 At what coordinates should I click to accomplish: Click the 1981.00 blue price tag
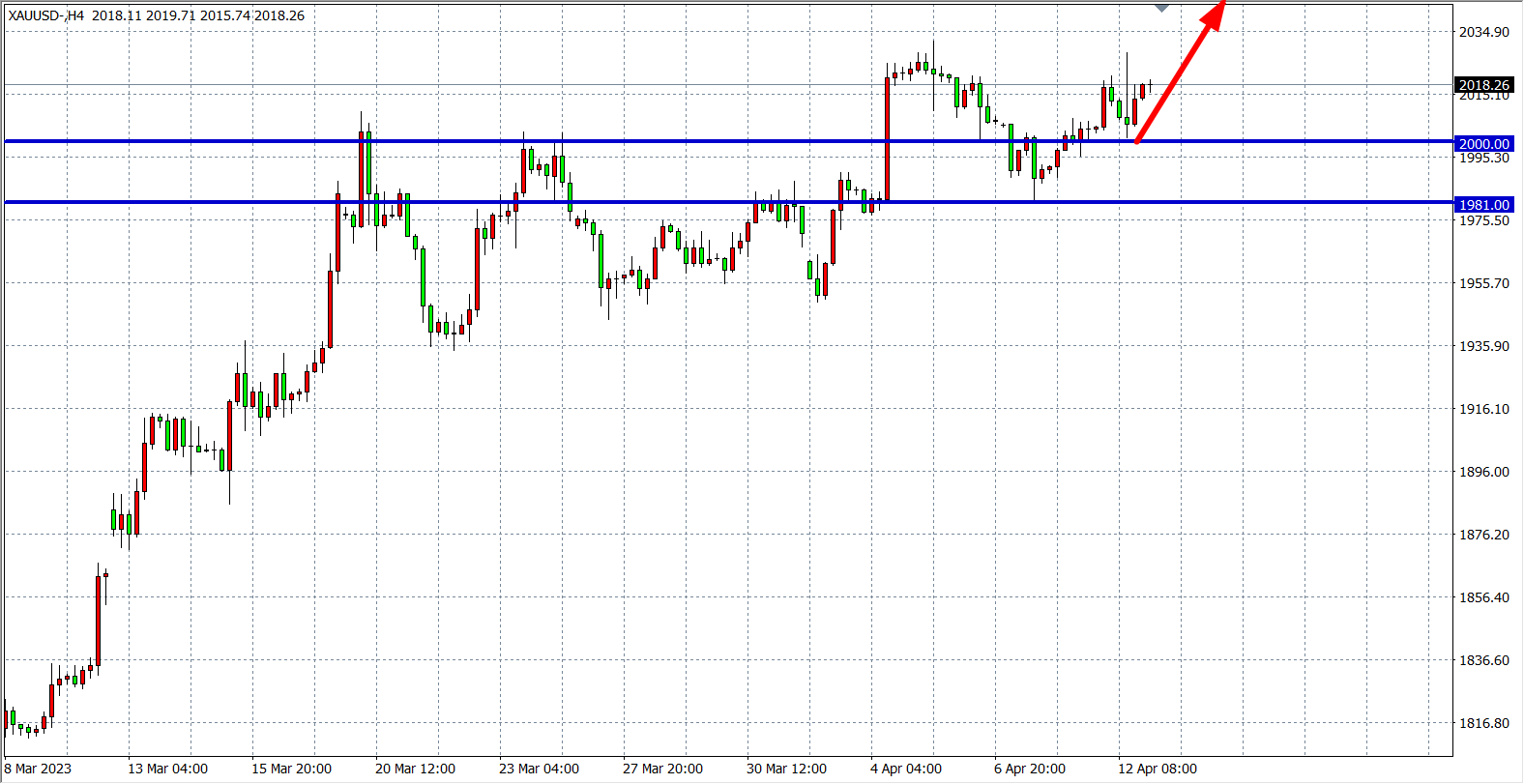click(1483, 205)
